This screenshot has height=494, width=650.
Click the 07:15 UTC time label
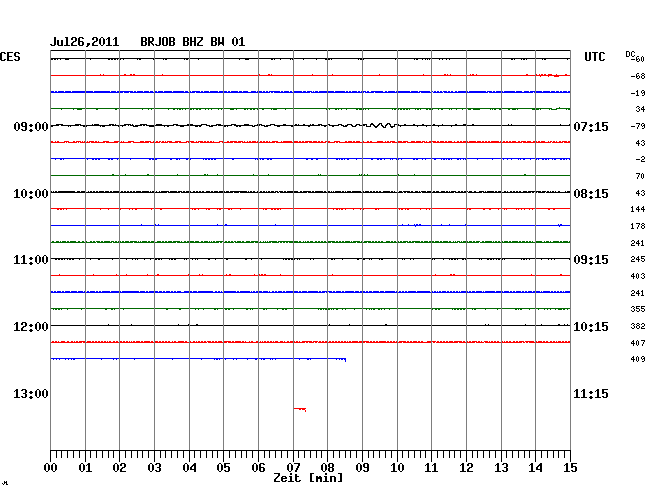591,126
